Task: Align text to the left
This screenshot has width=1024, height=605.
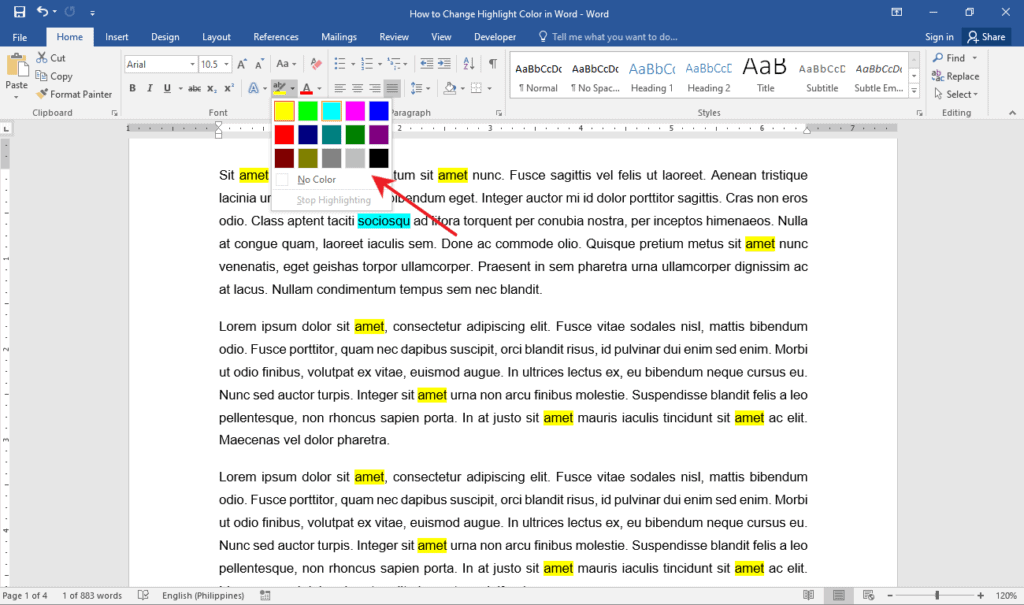Action: 340,88
